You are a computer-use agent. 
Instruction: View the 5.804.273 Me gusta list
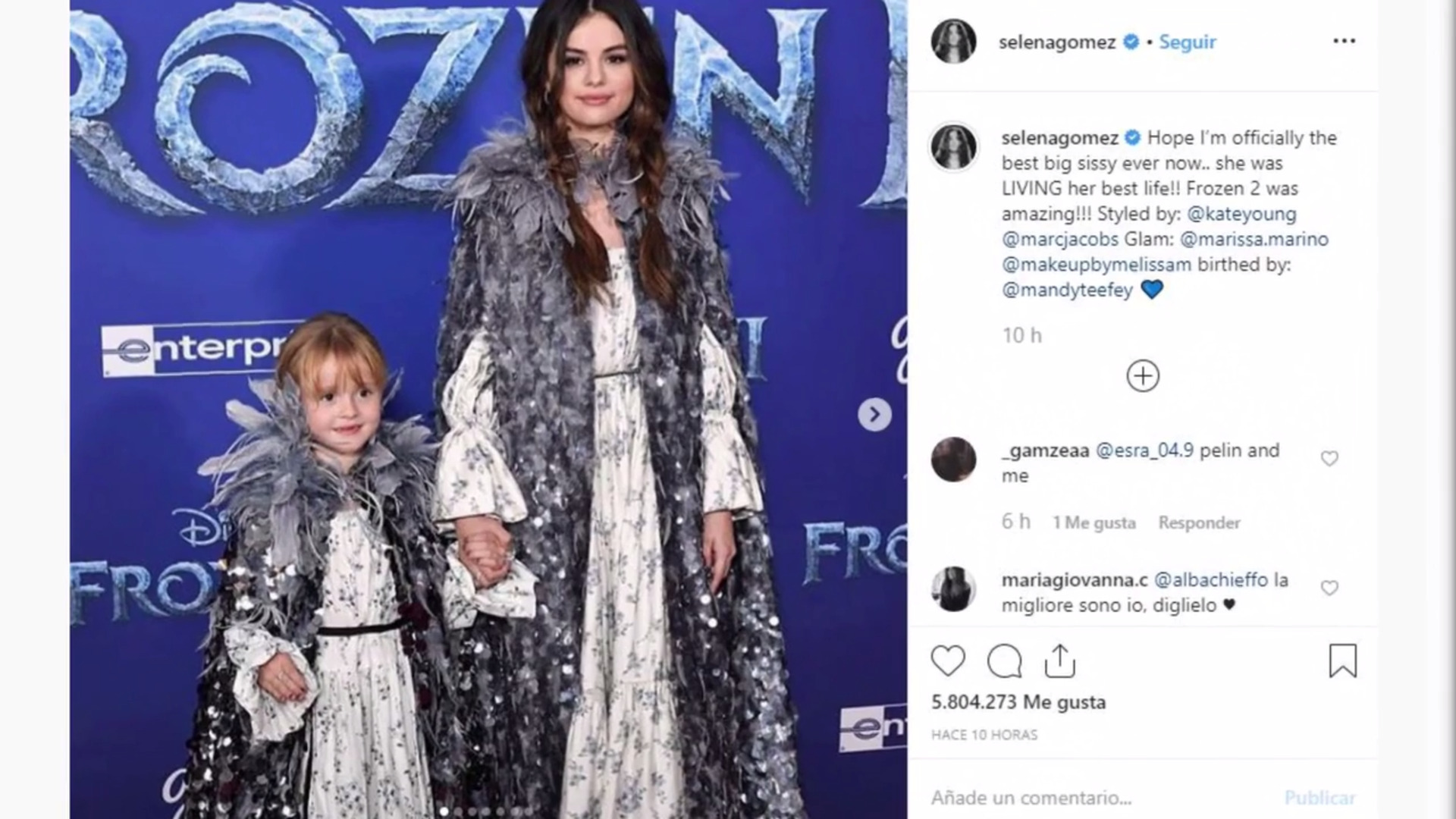click(x=1018, y=702)
